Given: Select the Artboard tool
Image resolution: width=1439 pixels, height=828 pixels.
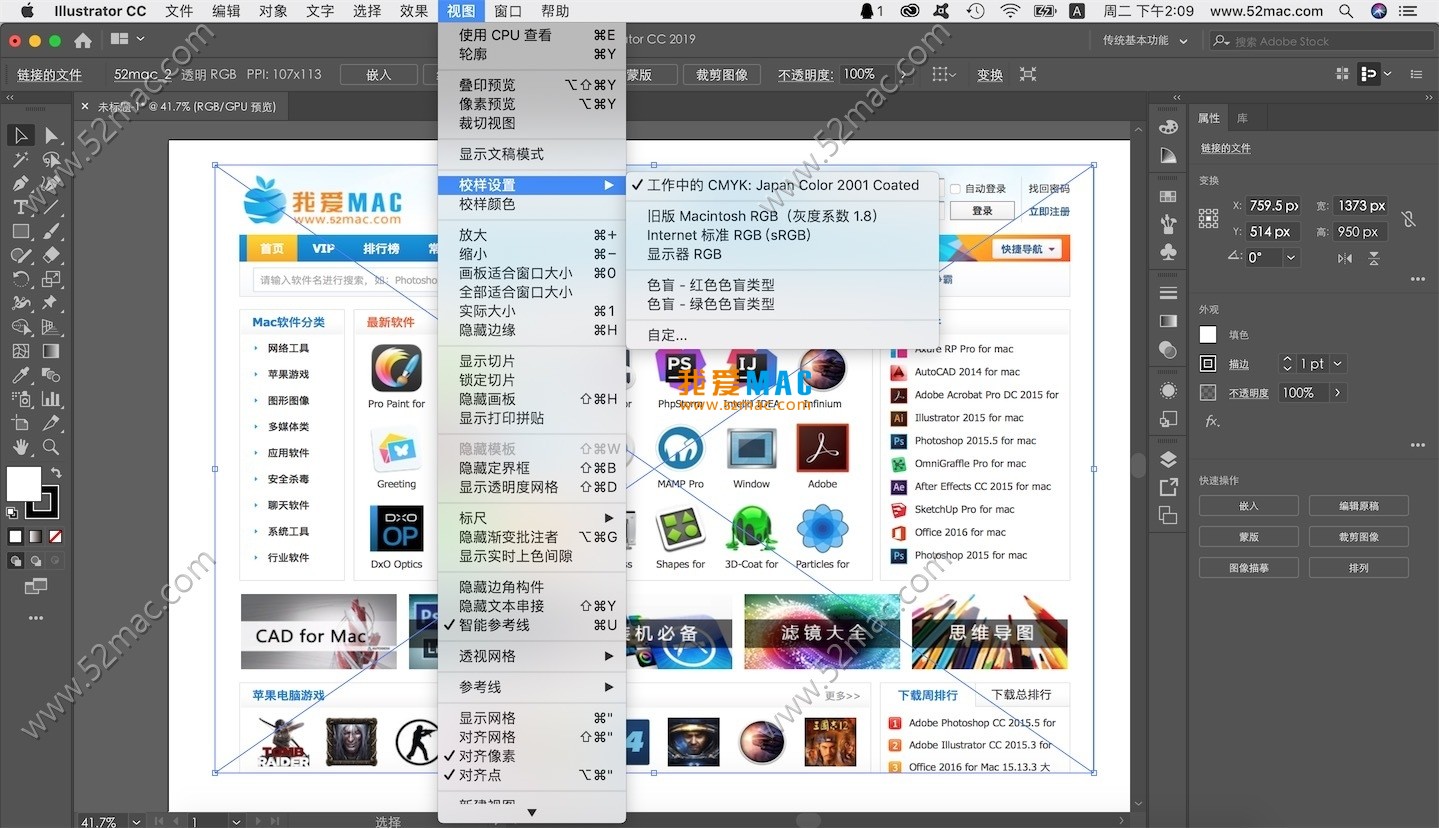Looking at the screenshot, I should (x=21, y=423).
